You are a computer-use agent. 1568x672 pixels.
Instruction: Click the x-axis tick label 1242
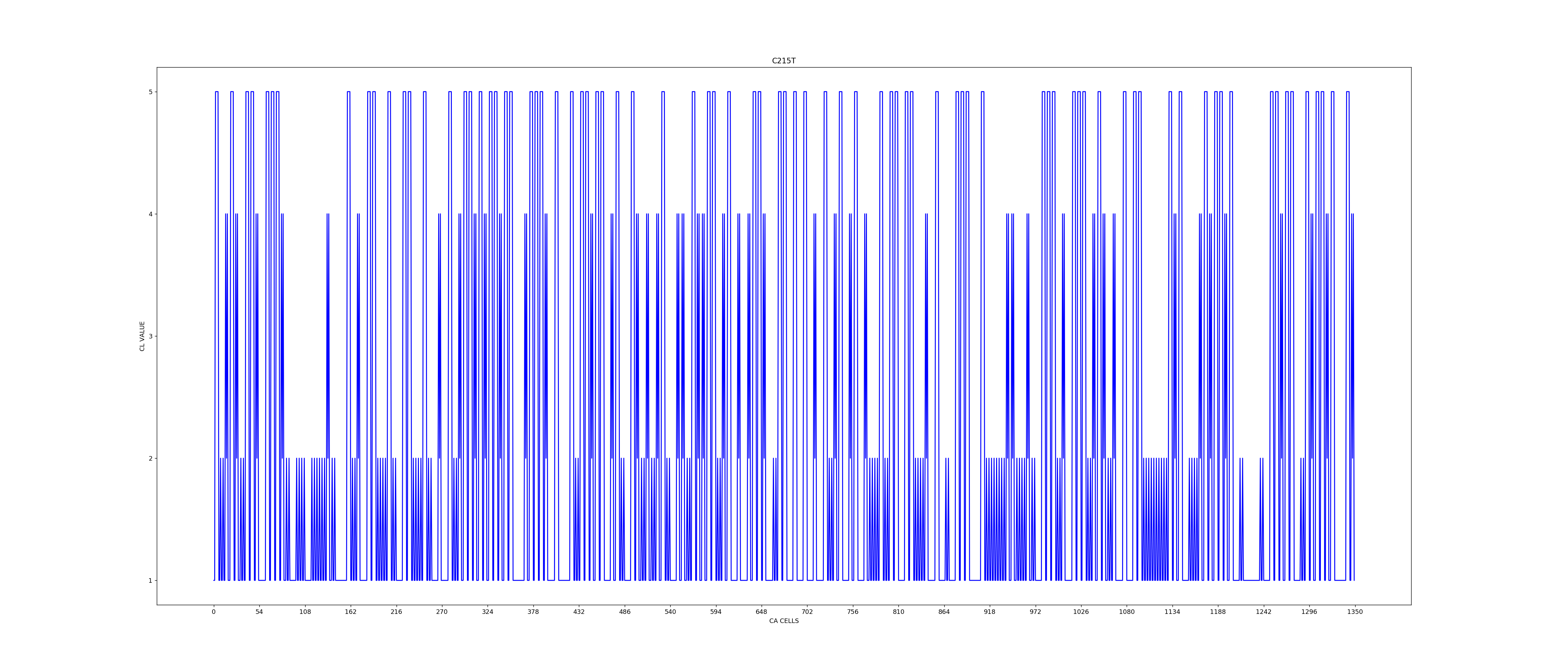click(x=1263, y=612)
